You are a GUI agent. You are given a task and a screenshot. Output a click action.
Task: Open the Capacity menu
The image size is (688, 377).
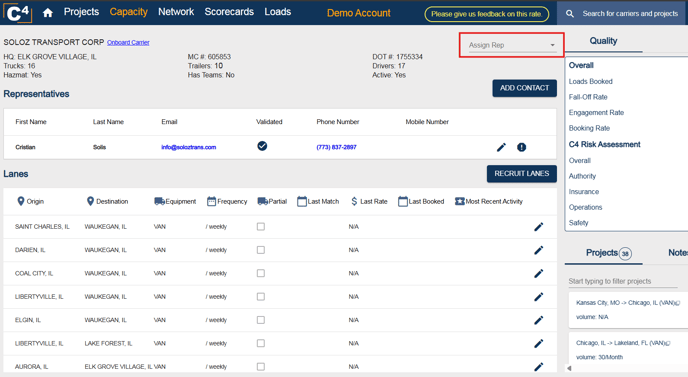coord(129,12)
